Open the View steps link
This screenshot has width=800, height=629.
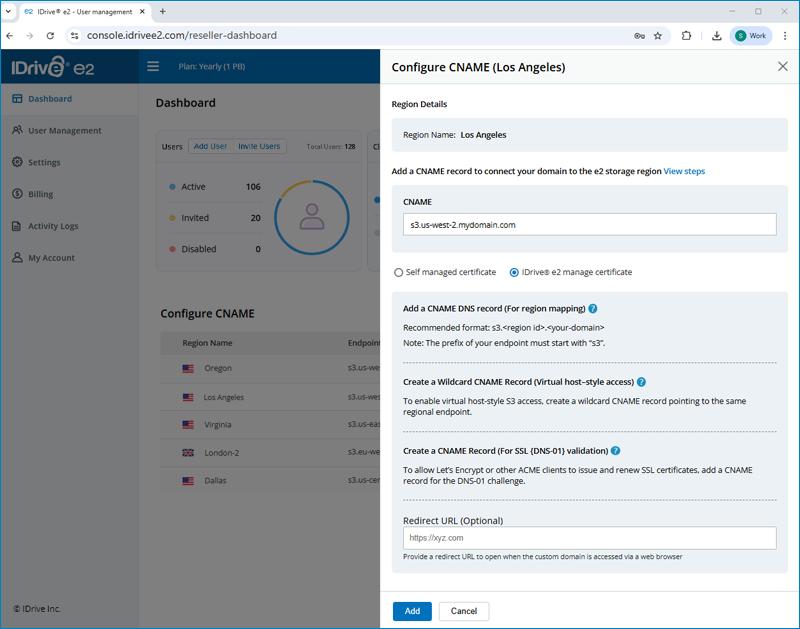tap(684, 171)
